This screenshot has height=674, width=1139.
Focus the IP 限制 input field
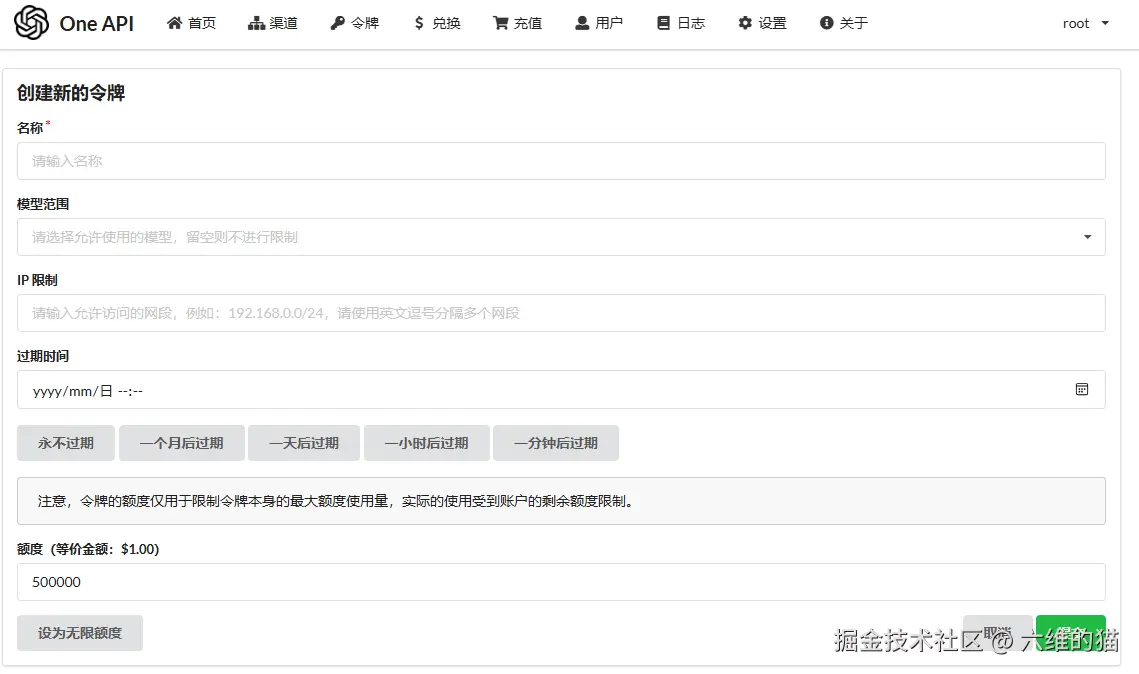tap(561, 313)
